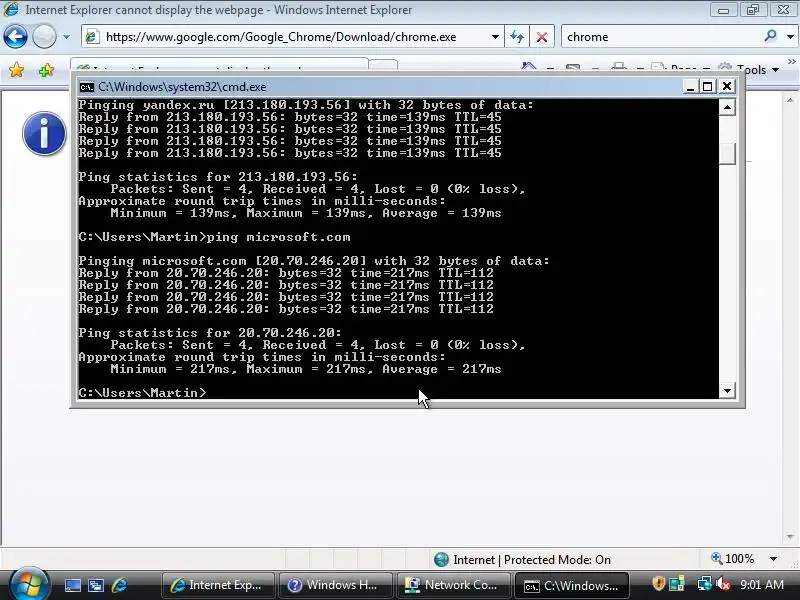Open a new blank IE tab
800x600 pixels.
(383, 65)
